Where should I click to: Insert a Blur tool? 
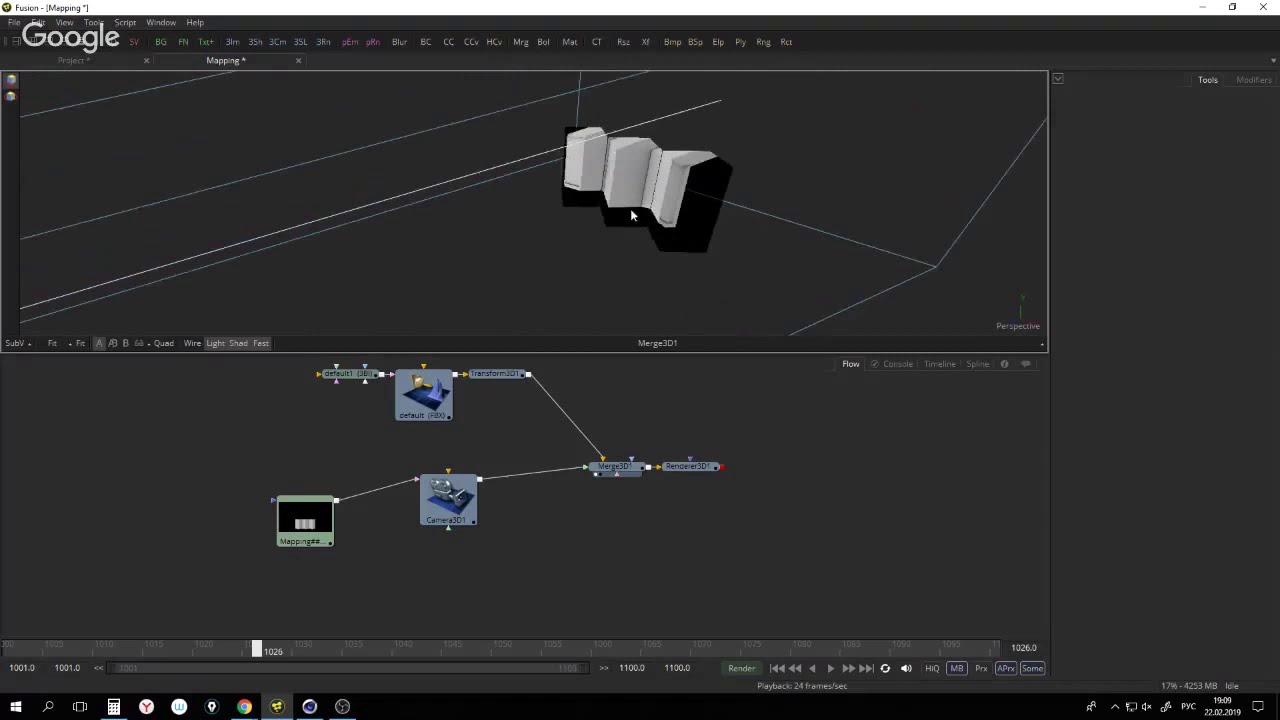399,42
